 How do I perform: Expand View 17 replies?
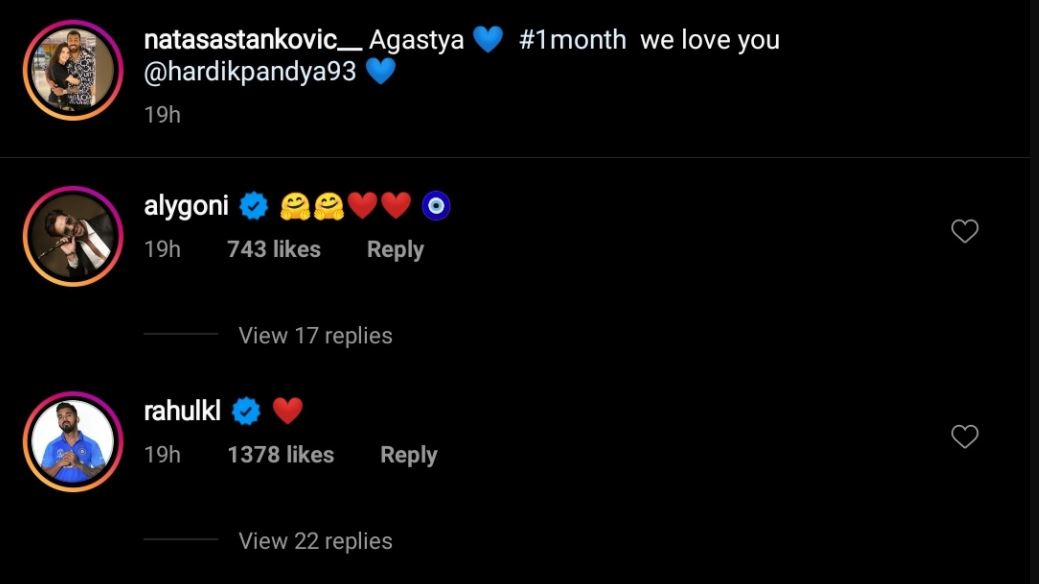(x=315, y=336)
